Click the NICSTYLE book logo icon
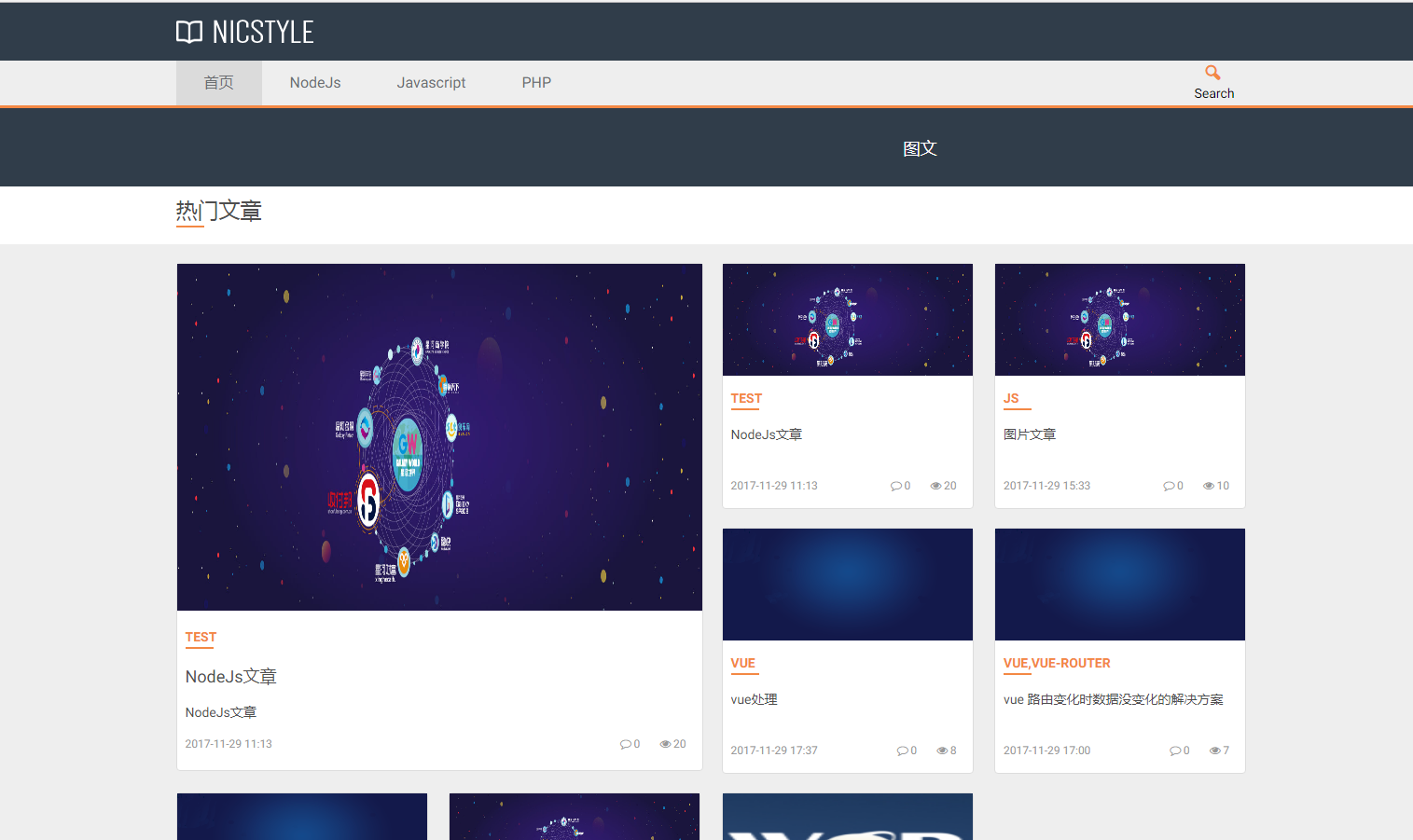 point(189,32)
